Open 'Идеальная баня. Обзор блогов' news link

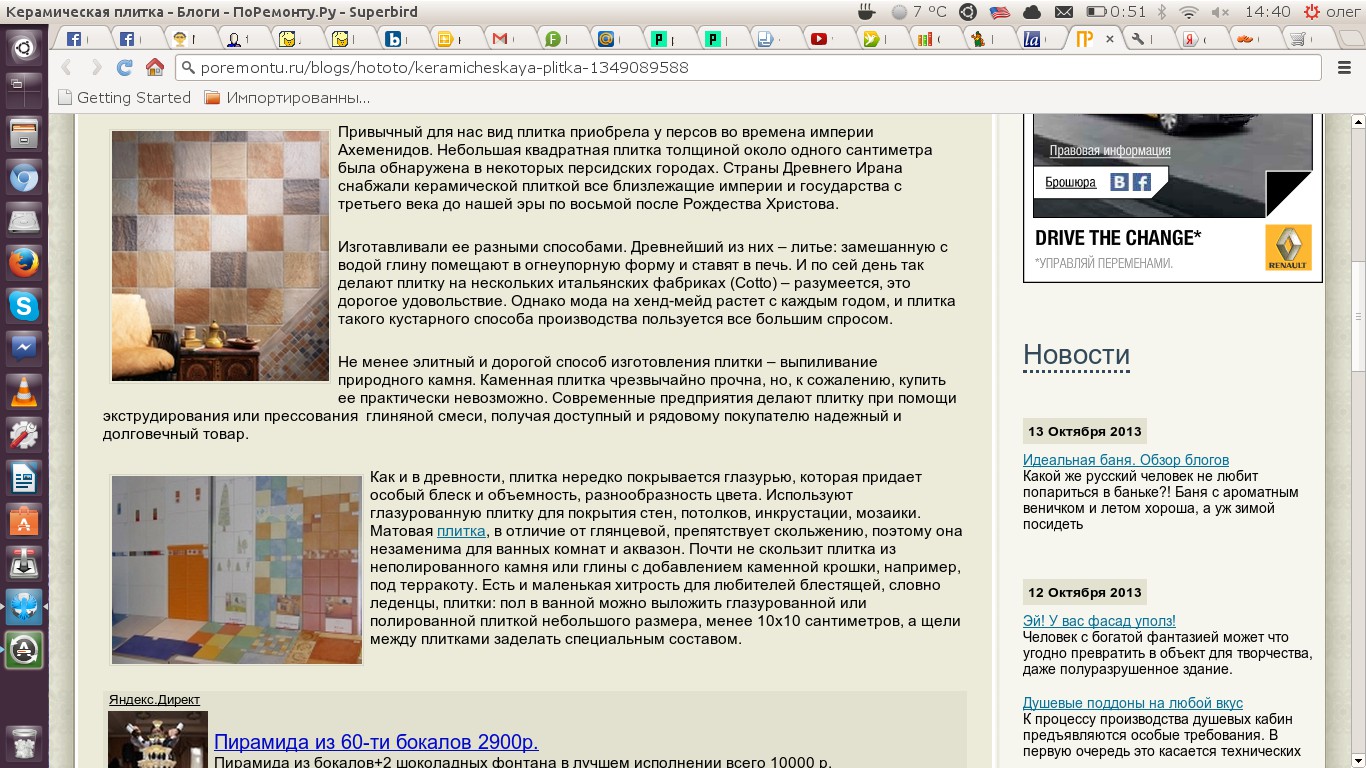[x=1126, y=460]
